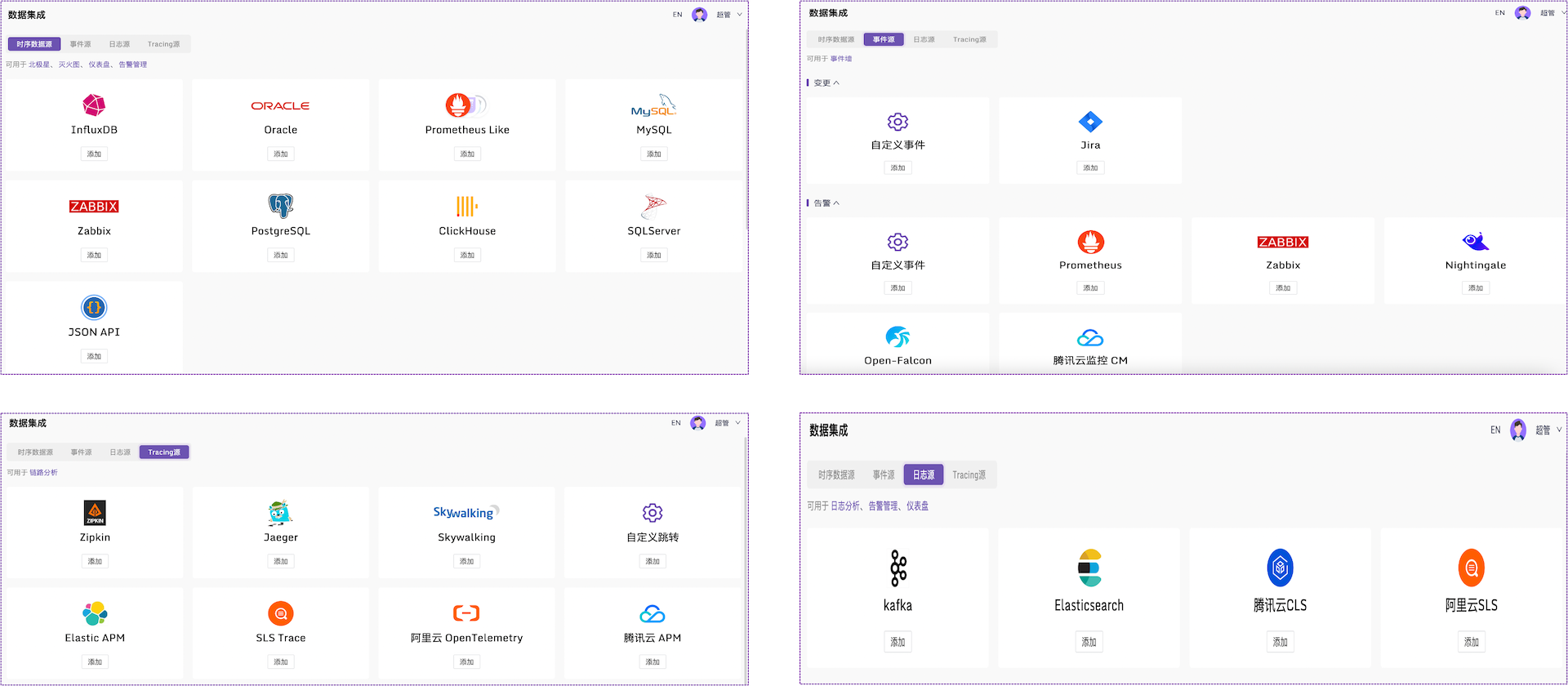The image size is (1568, 686).
Task: Open the 灭火图 link
Action: coord(69,65)
